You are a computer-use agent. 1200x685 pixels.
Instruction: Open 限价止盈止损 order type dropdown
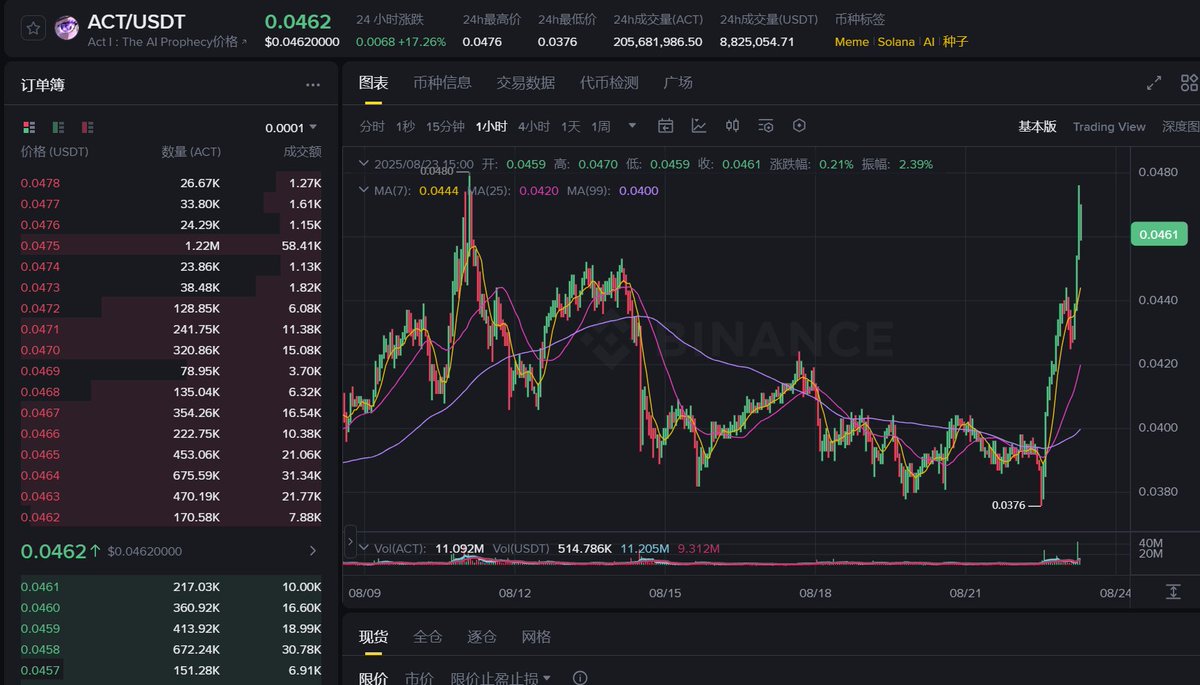(x=500, y=678)
